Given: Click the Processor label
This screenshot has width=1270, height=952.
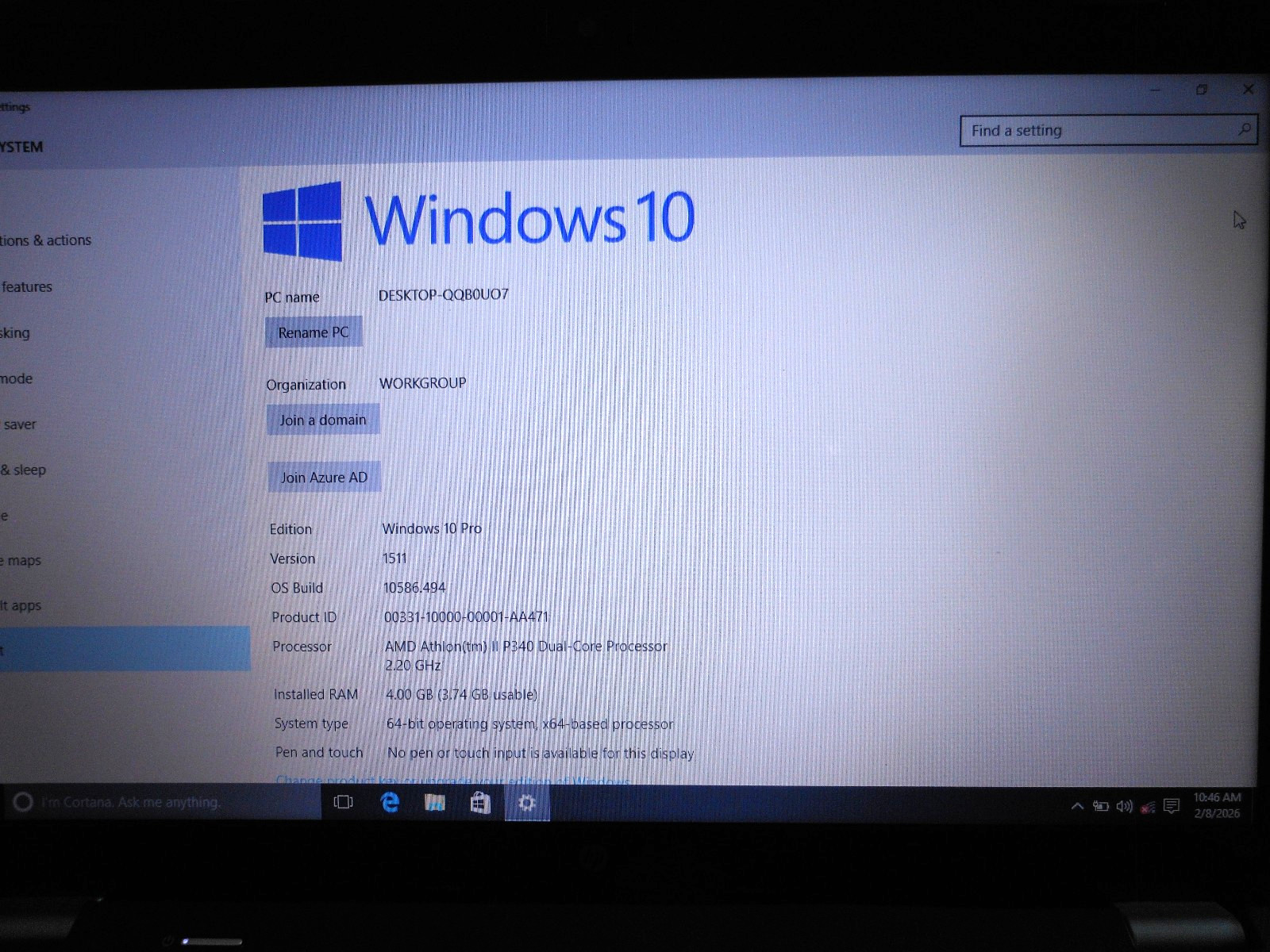Looking at the screenshot, I should click(x=302, y=647).
